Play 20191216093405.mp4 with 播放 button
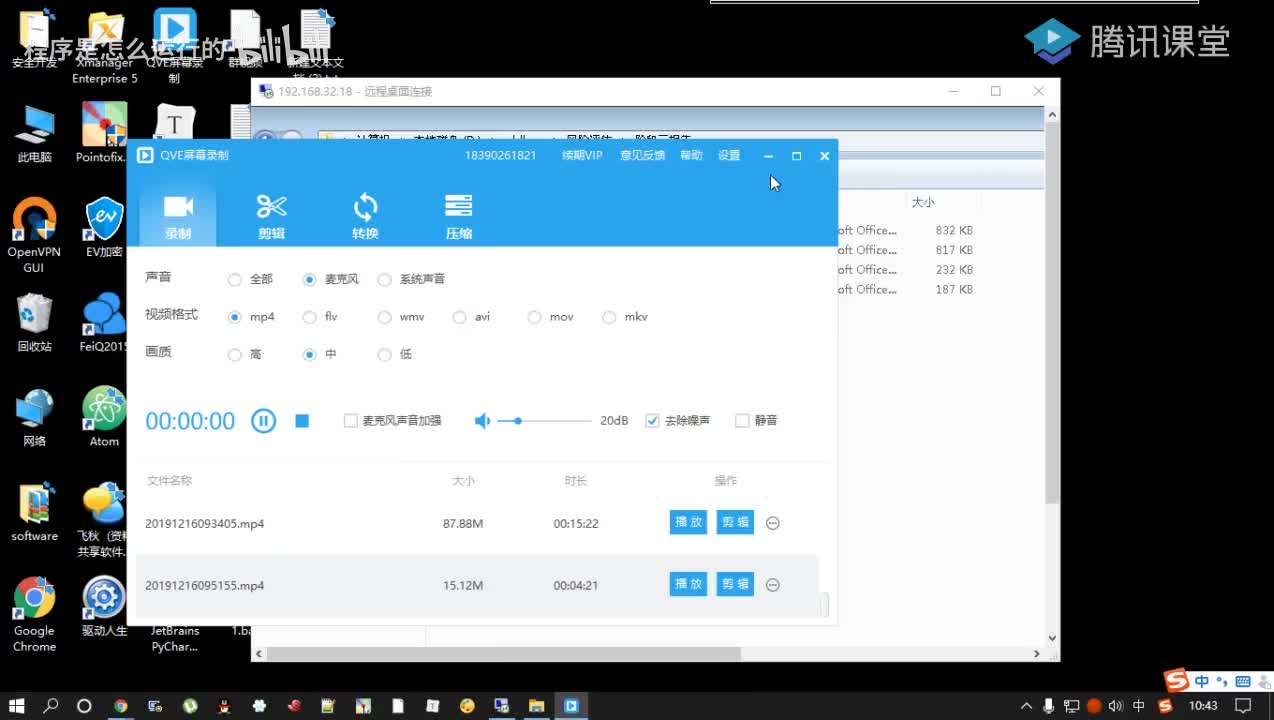Viewport: 1274px width, 720px height. point(688,522)
